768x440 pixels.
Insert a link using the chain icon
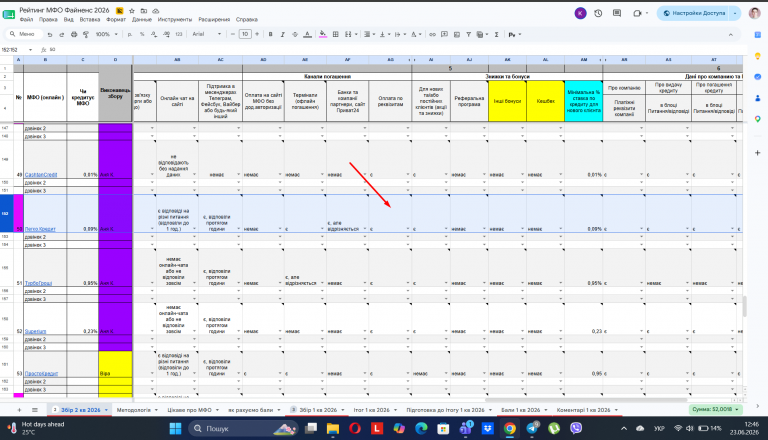click(432, 34)
